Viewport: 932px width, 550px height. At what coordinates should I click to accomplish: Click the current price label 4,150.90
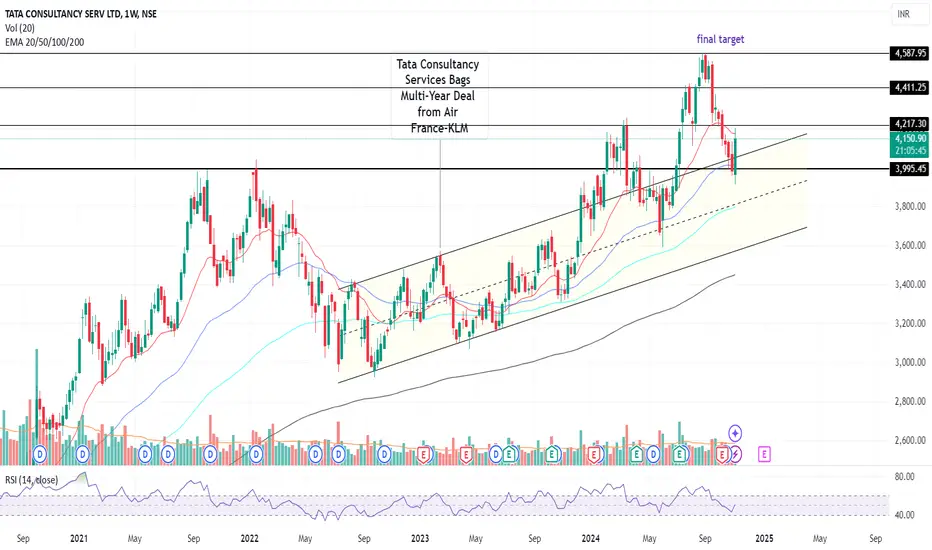(x=909, y=139)
